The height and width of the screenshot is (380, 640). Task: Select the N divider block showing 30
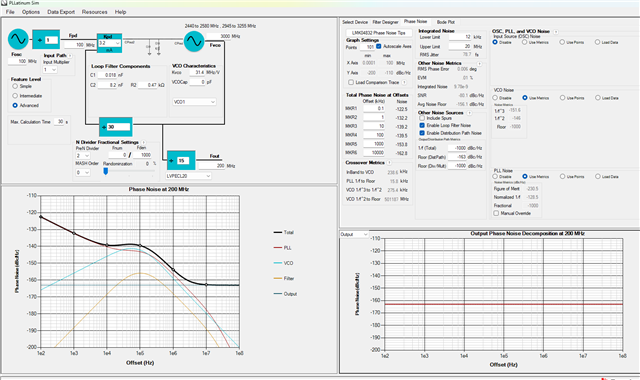(x=116, y=127)
